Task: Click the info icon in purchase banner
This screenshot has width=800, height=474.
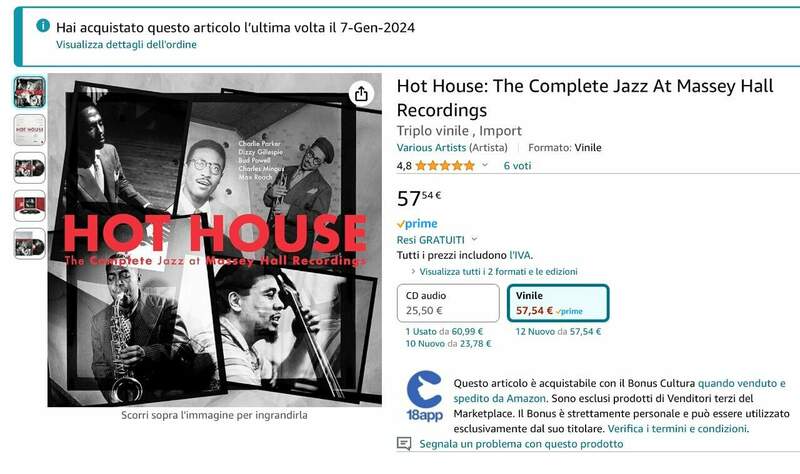Action: click(x=43, y=26)
